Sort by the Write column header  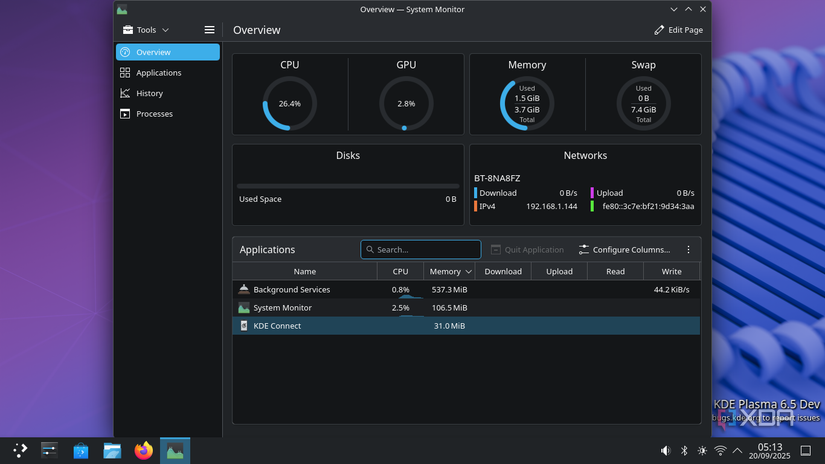tap(671, 271)
